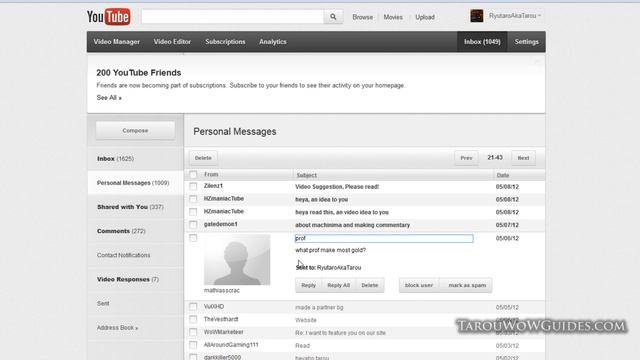Click the Date column header
640x360 pixels.
point(503,175)
